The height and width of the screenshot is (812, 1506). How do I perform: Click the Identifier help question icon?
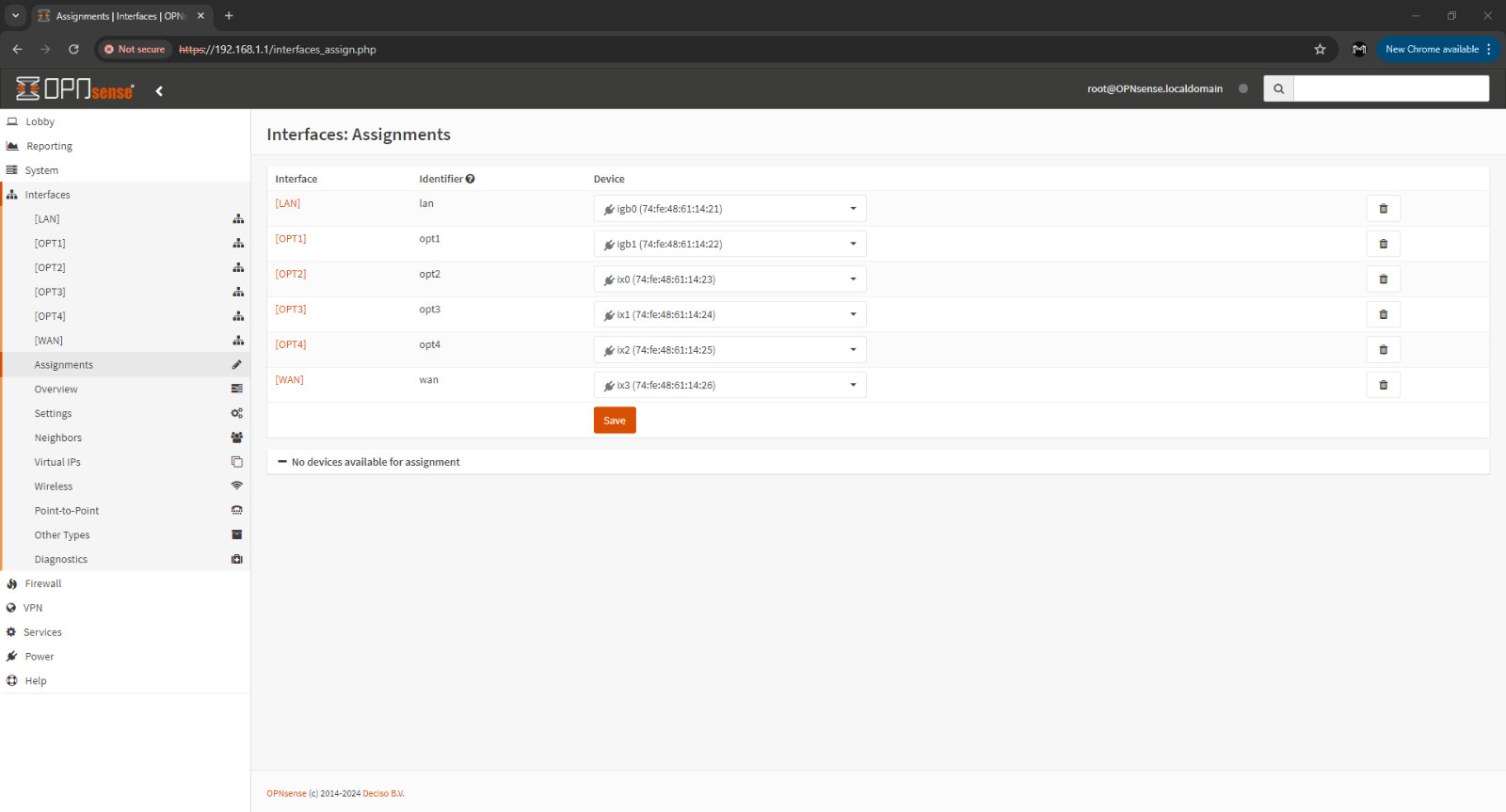[x=470, y=179]
